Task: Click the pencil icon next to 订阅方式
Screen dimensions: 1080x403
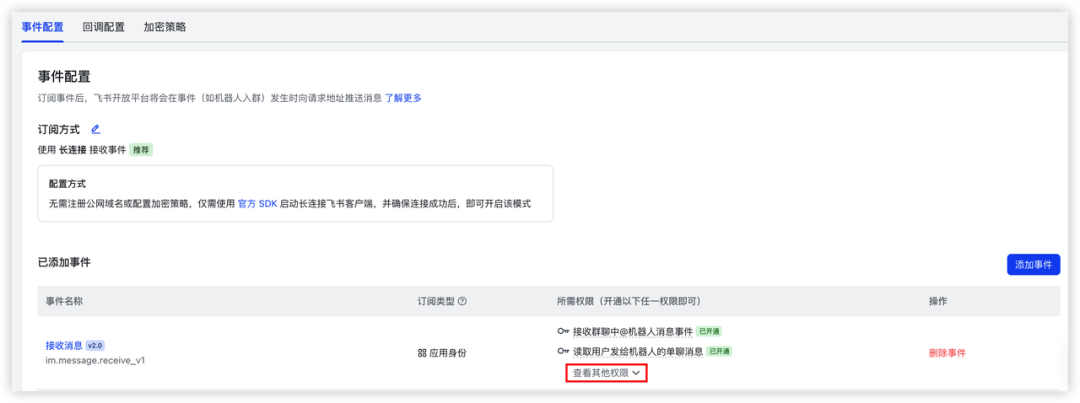Action: point(96,129)
